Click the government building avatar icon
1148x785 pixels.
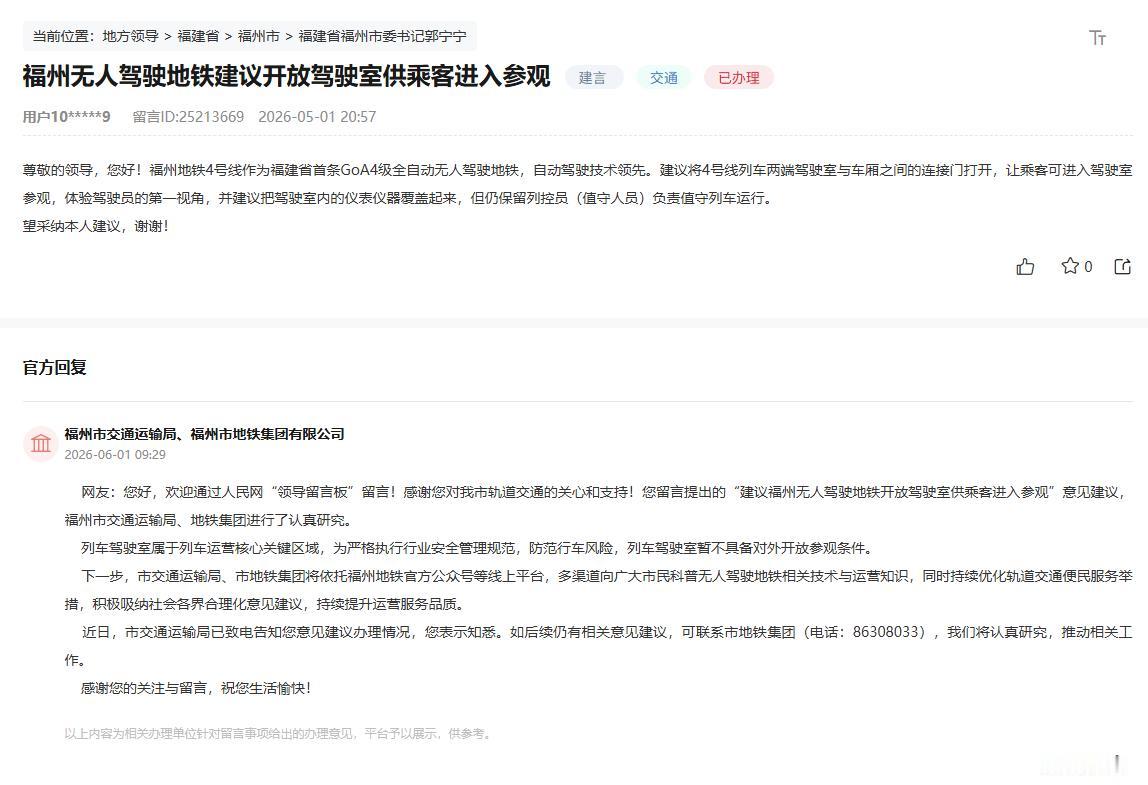coord(41,444)
